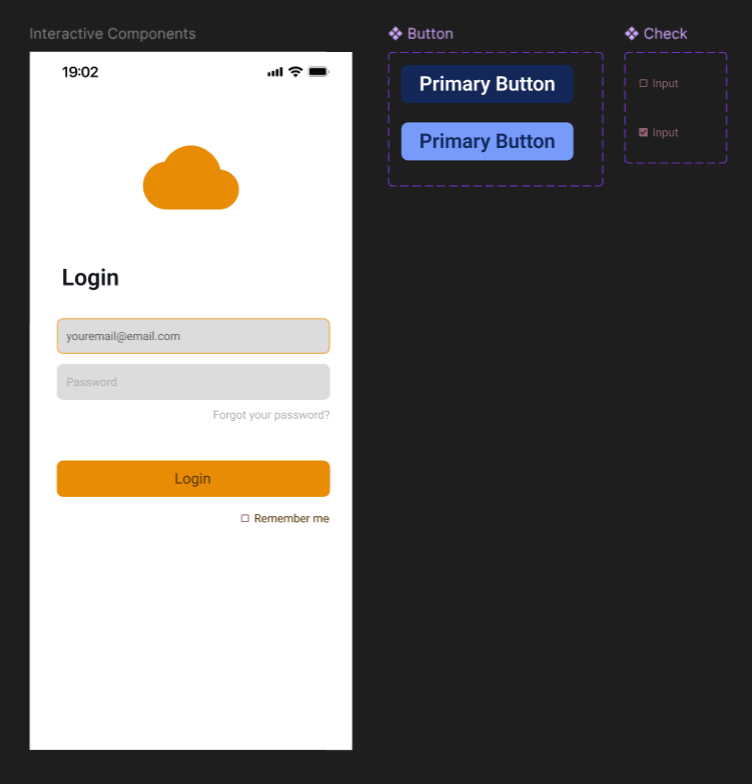The image size is (752, 784).
Task: Uncheck the checked Input checkbox variant
Action: coord(643,132)
